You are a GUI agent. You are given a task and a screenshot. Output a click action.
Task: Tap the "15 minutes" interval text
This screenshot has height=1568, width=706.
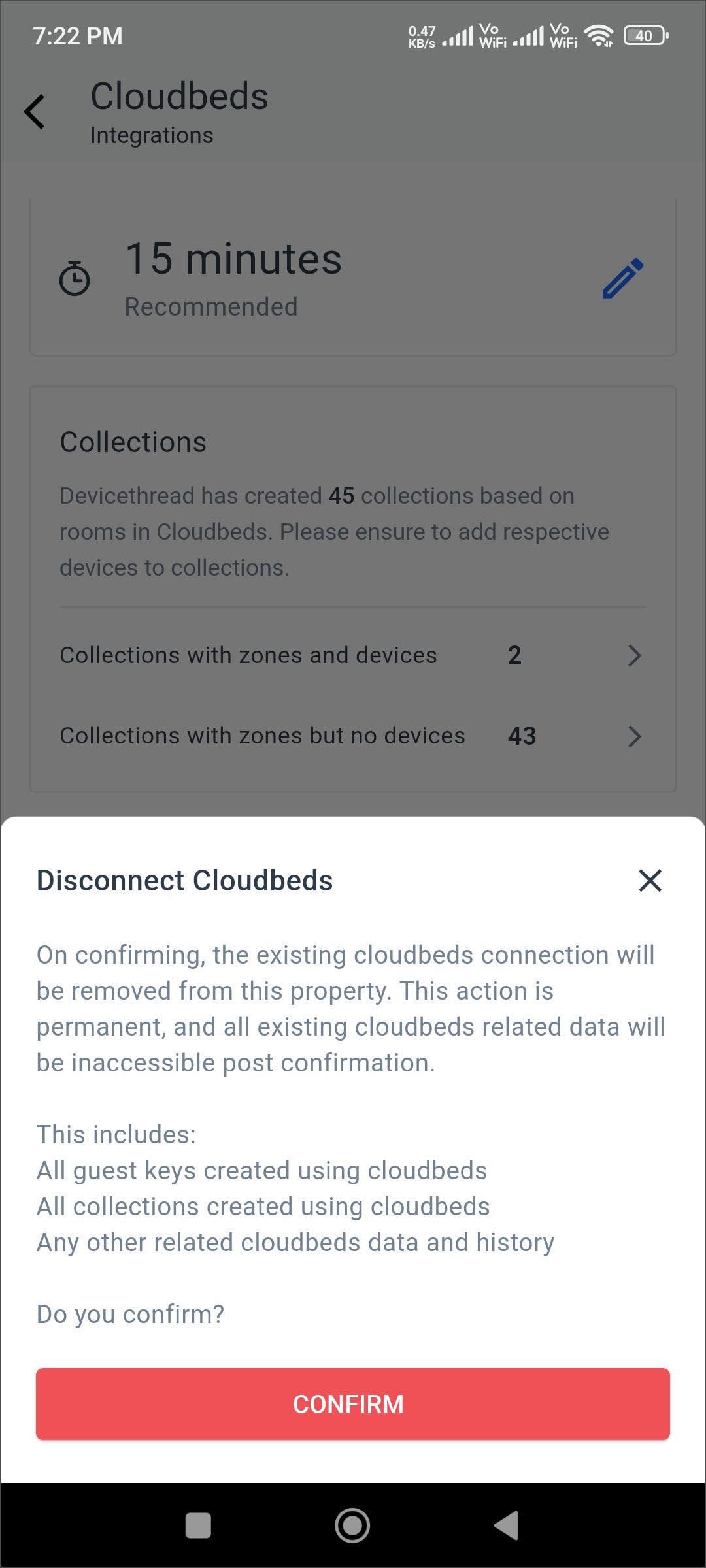[233, 259]
